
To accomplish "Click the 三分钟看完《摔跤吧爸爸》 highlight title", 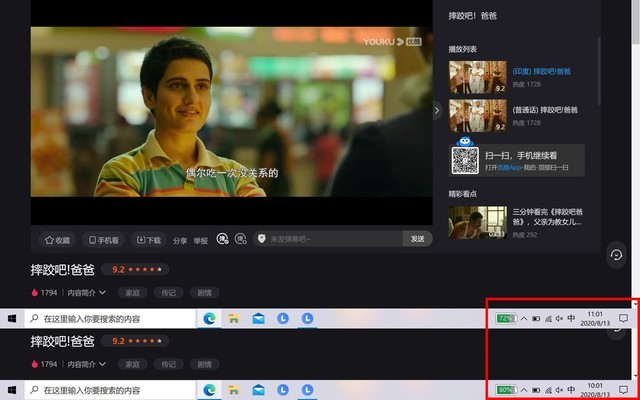I will click(x=547, y=217).
